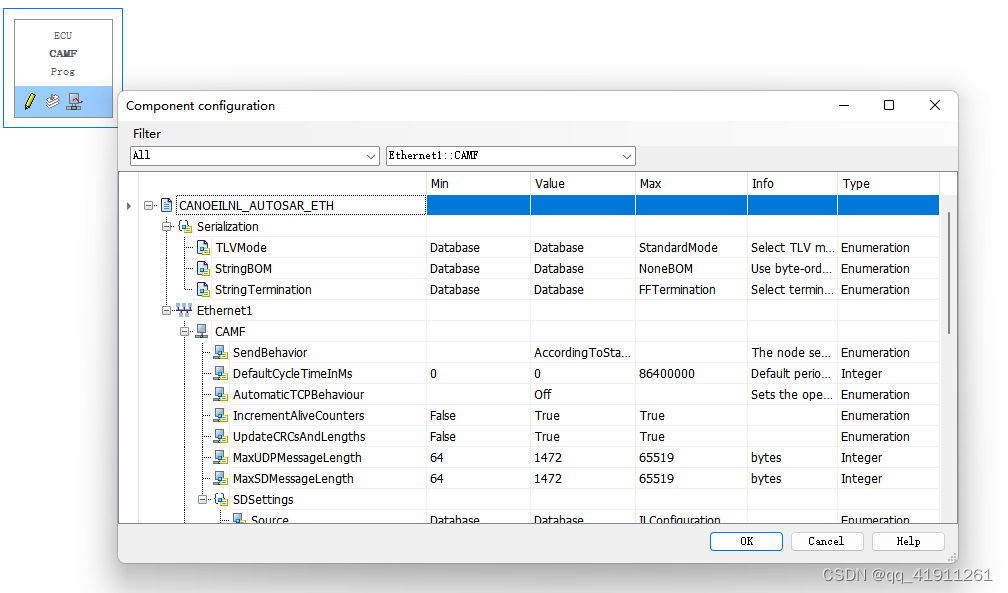Click the MaxSDMessageLength parameter icon
This screenshot has width=1008, height=593.
221,479
